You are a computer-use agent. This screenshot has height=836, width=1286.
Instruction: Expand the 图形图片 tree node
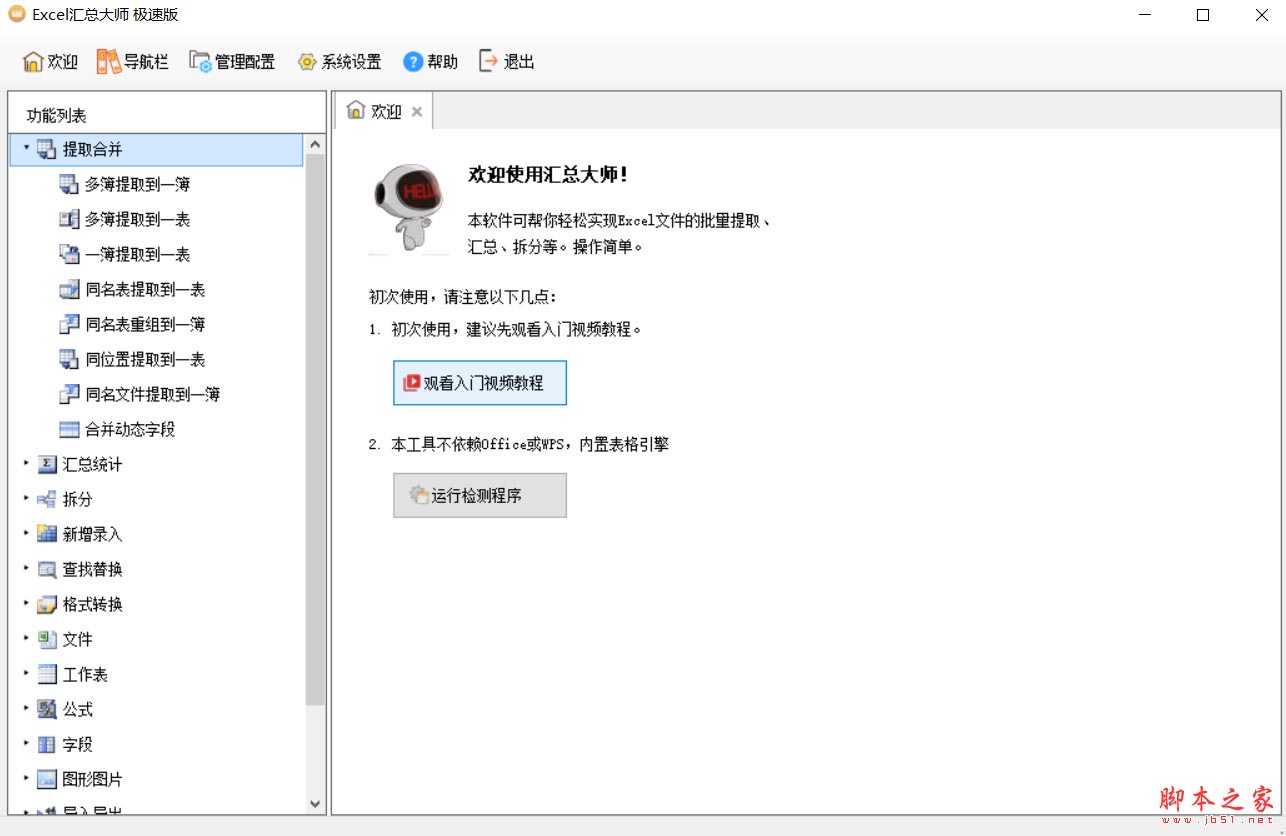[26, 778]
